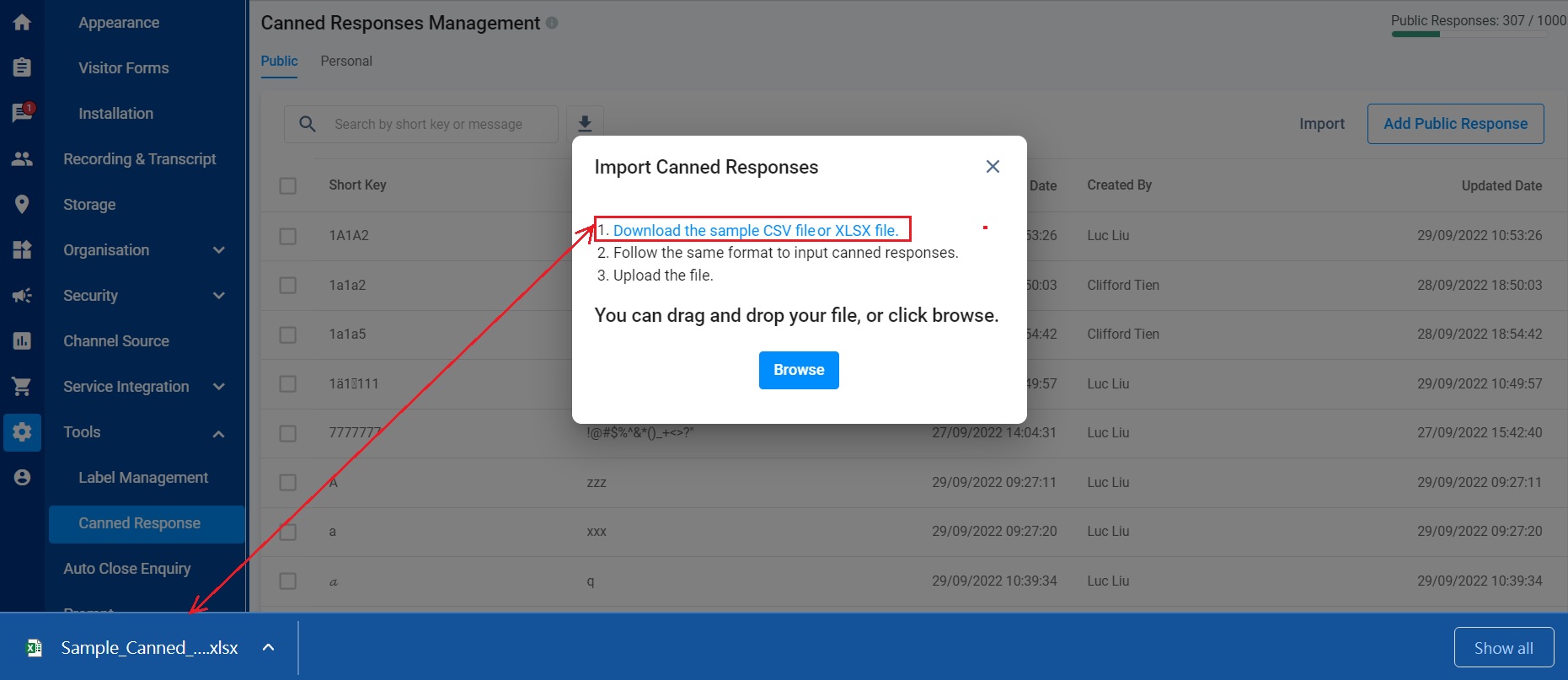Click the download export icon beside search

tap(585, 124)
